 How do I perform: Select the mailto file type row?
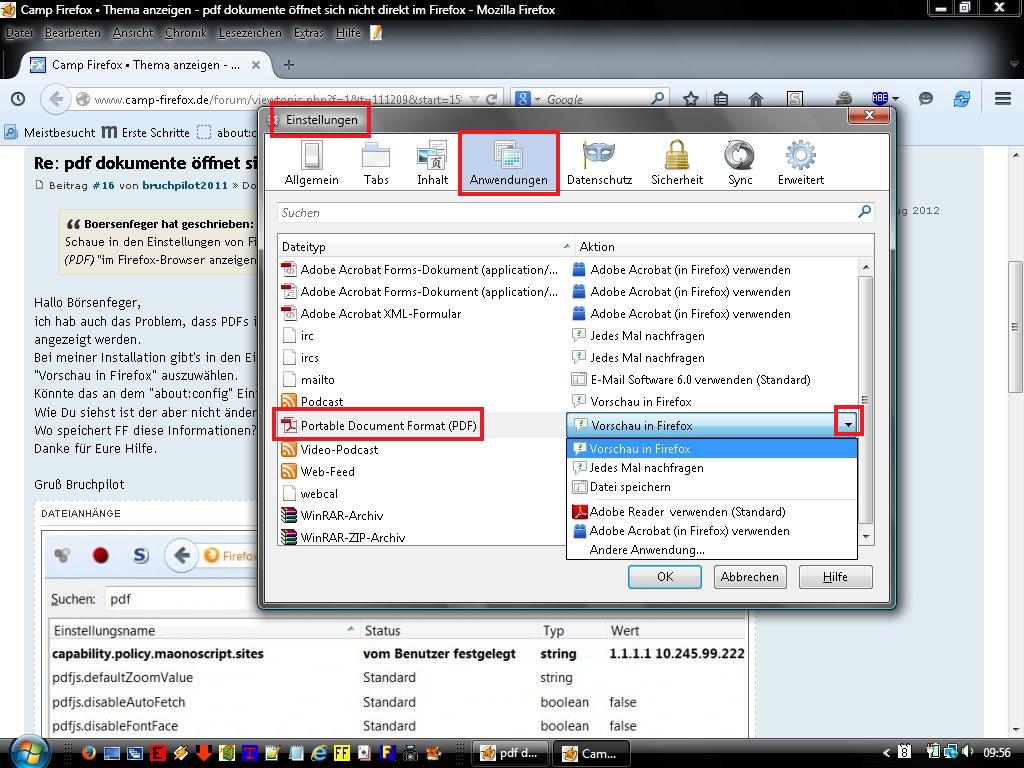pyautogui.click(x=568, y=379)
